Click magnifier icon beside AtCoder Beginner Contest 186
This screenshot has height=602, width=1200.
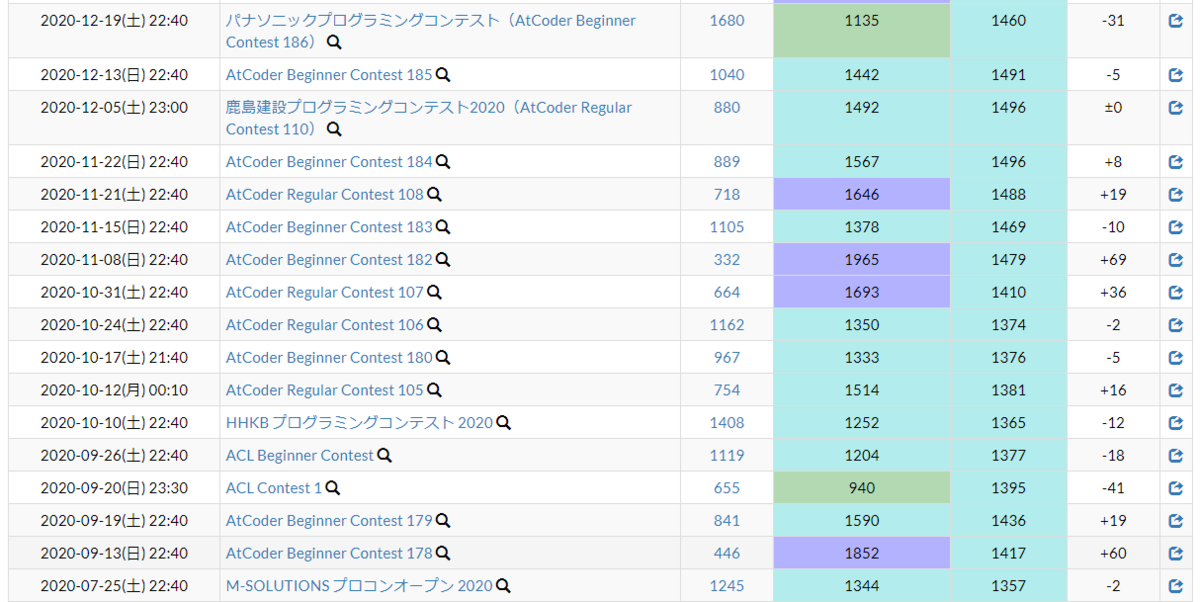click(x=334, y=43)
